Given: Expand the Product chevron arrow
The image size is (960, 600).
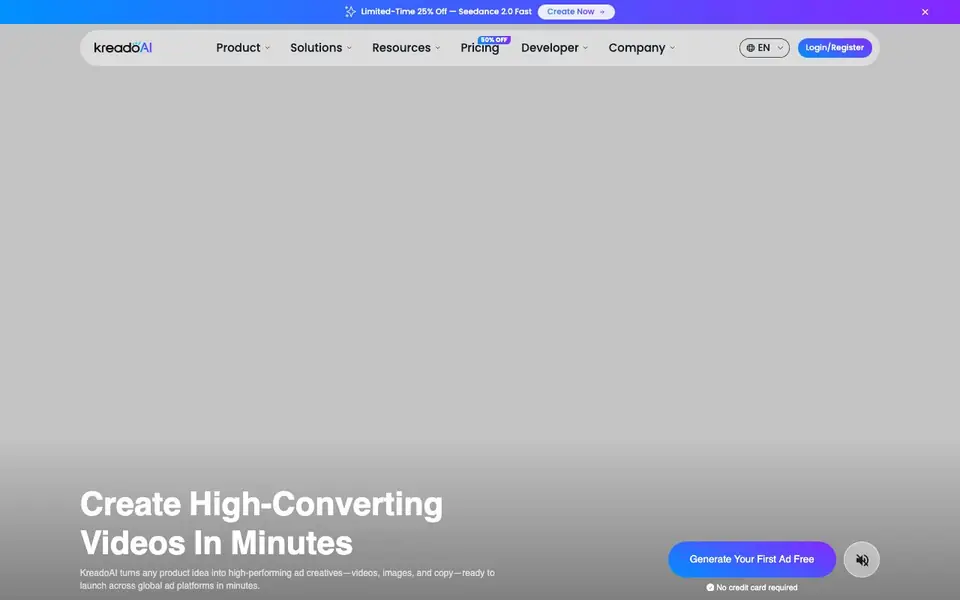Looking at the screenshot, I should click(267, 48).
